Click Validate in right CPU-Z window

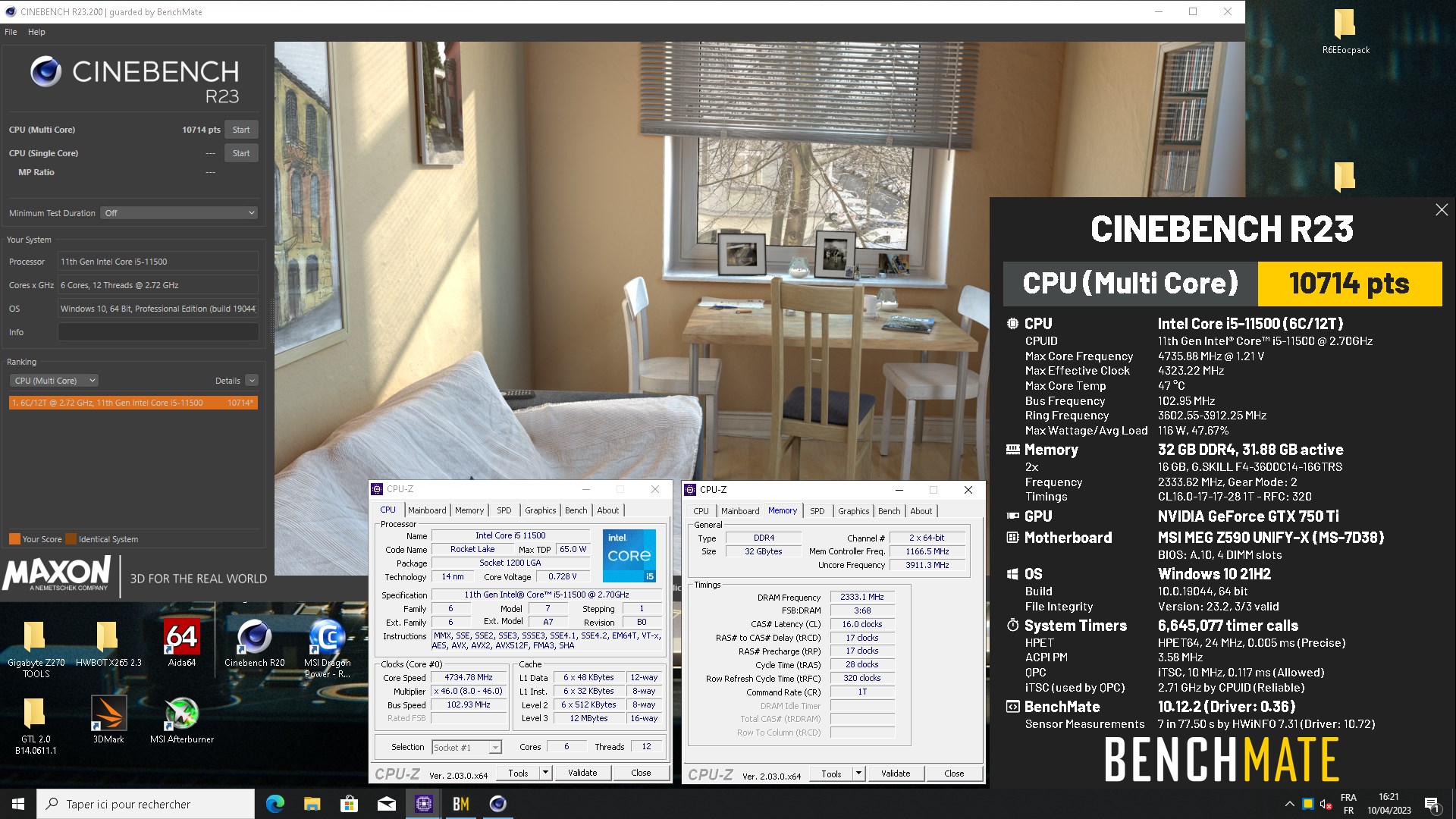(x=896, y=774)
